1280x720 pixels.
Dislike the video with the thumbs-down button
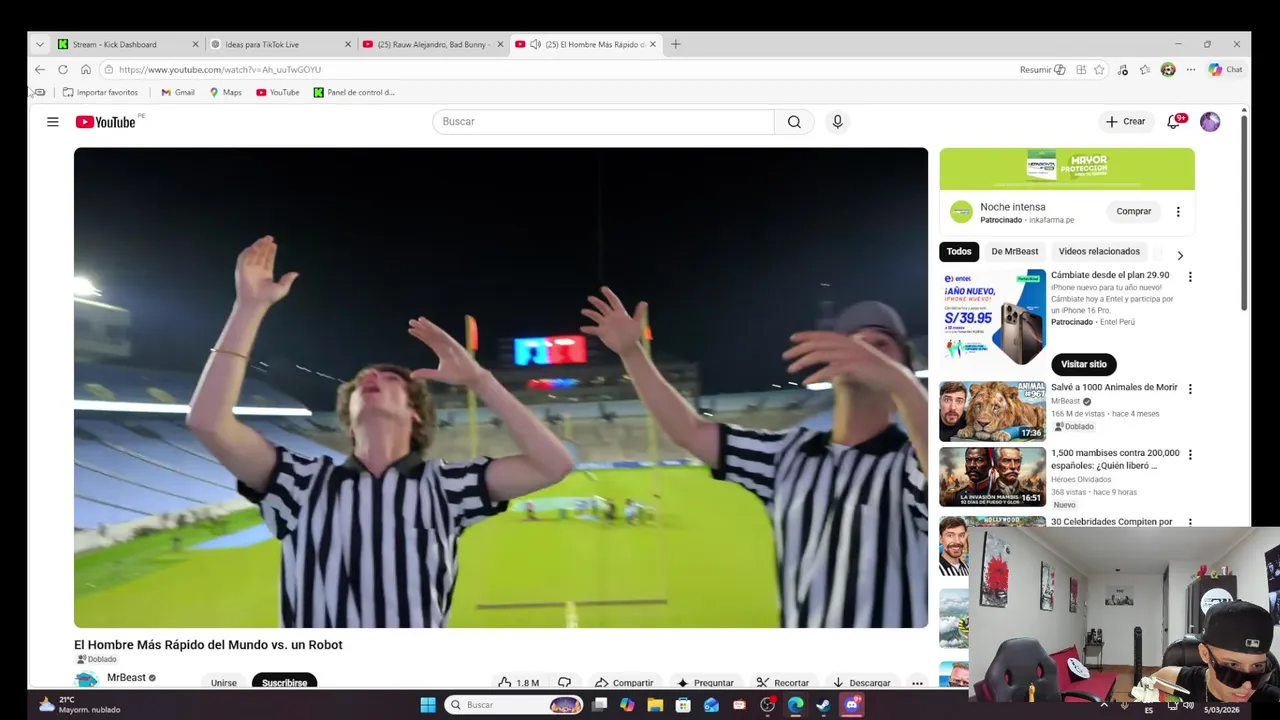click(564, 683)
